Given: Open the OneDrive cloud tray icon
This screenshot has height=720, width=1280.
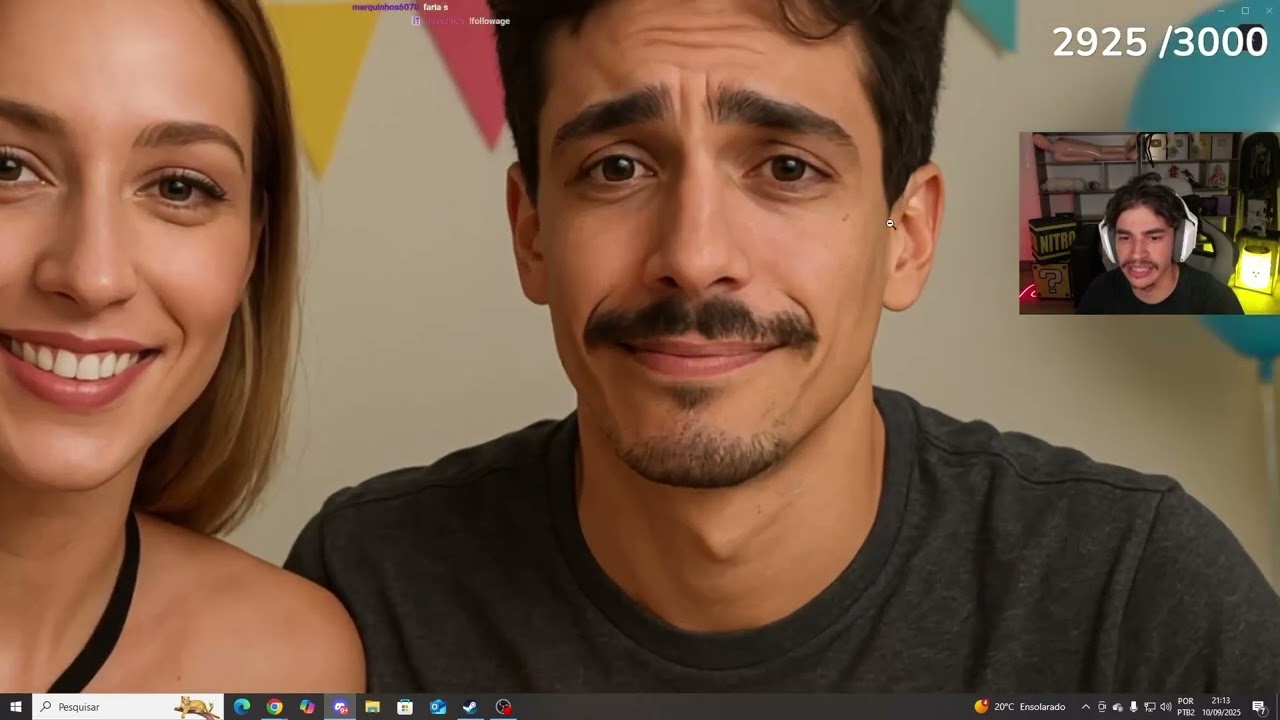Looking at the screenshot, I should 1118,707.
